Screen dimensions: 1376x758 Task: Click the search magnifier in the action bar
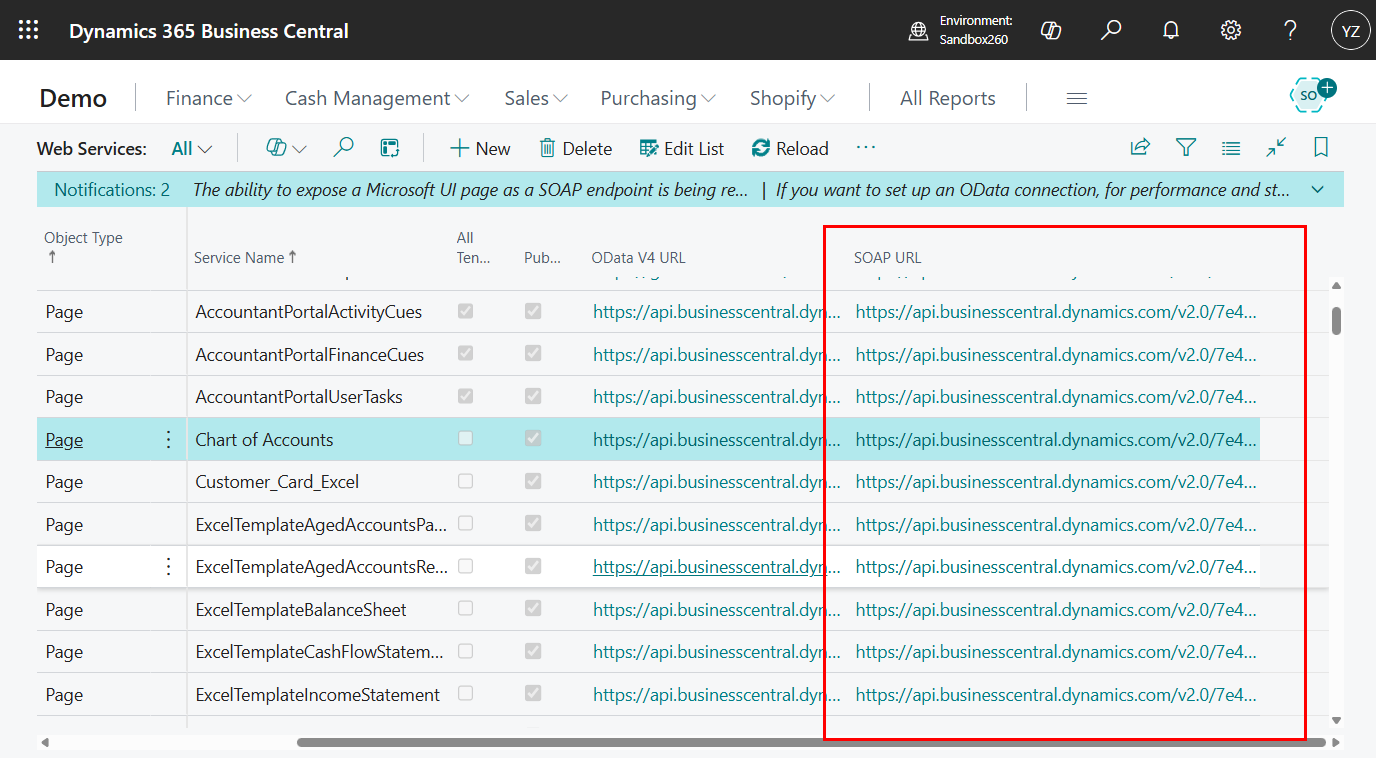(x=343, y=147)
